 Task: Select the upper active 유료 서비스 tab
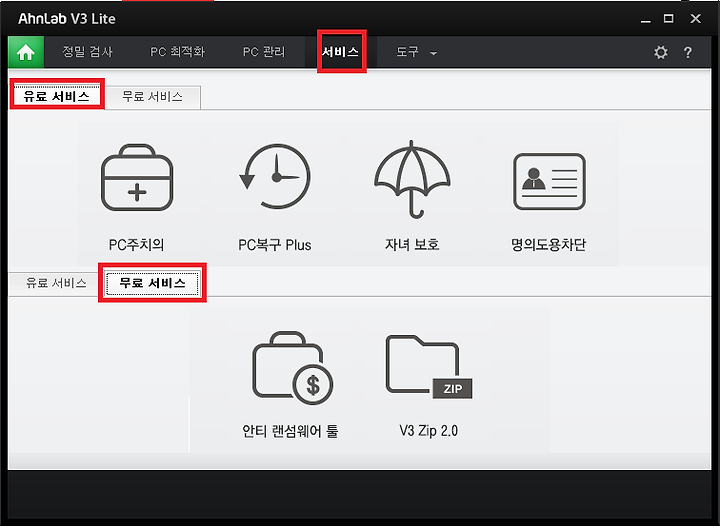coord(56,96)
